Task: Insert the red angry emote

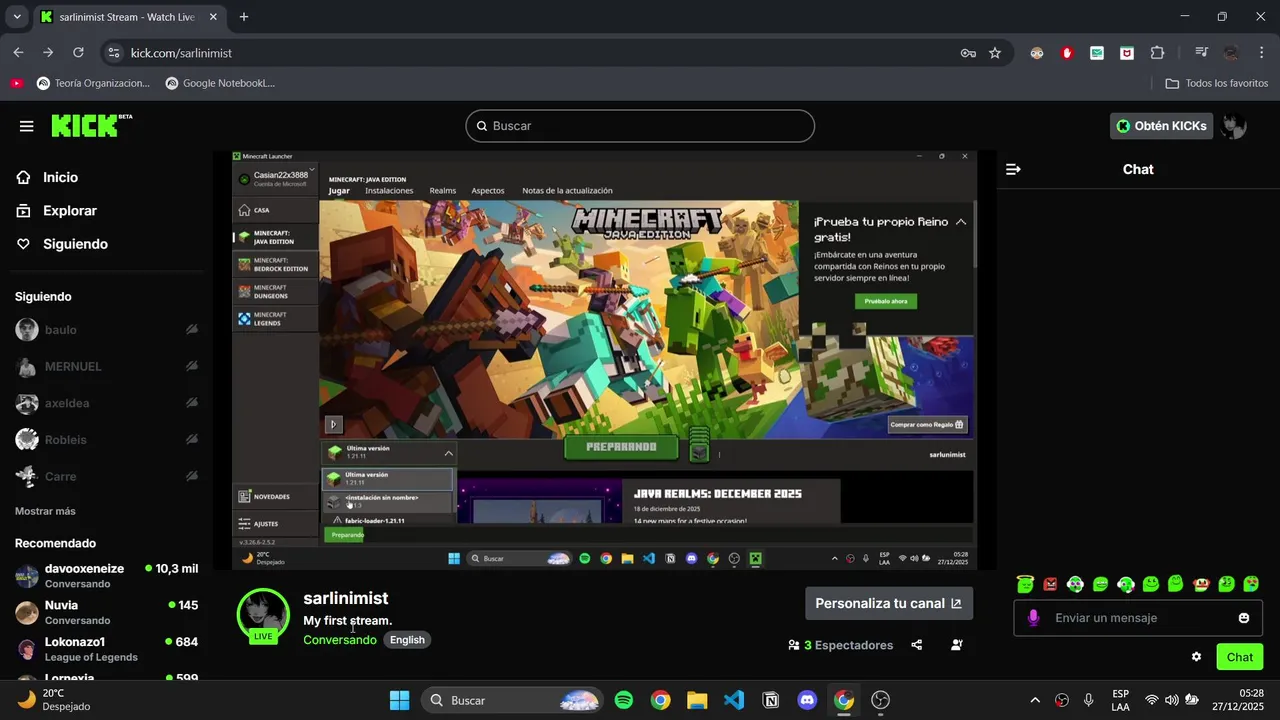Action: [1050, 584]
